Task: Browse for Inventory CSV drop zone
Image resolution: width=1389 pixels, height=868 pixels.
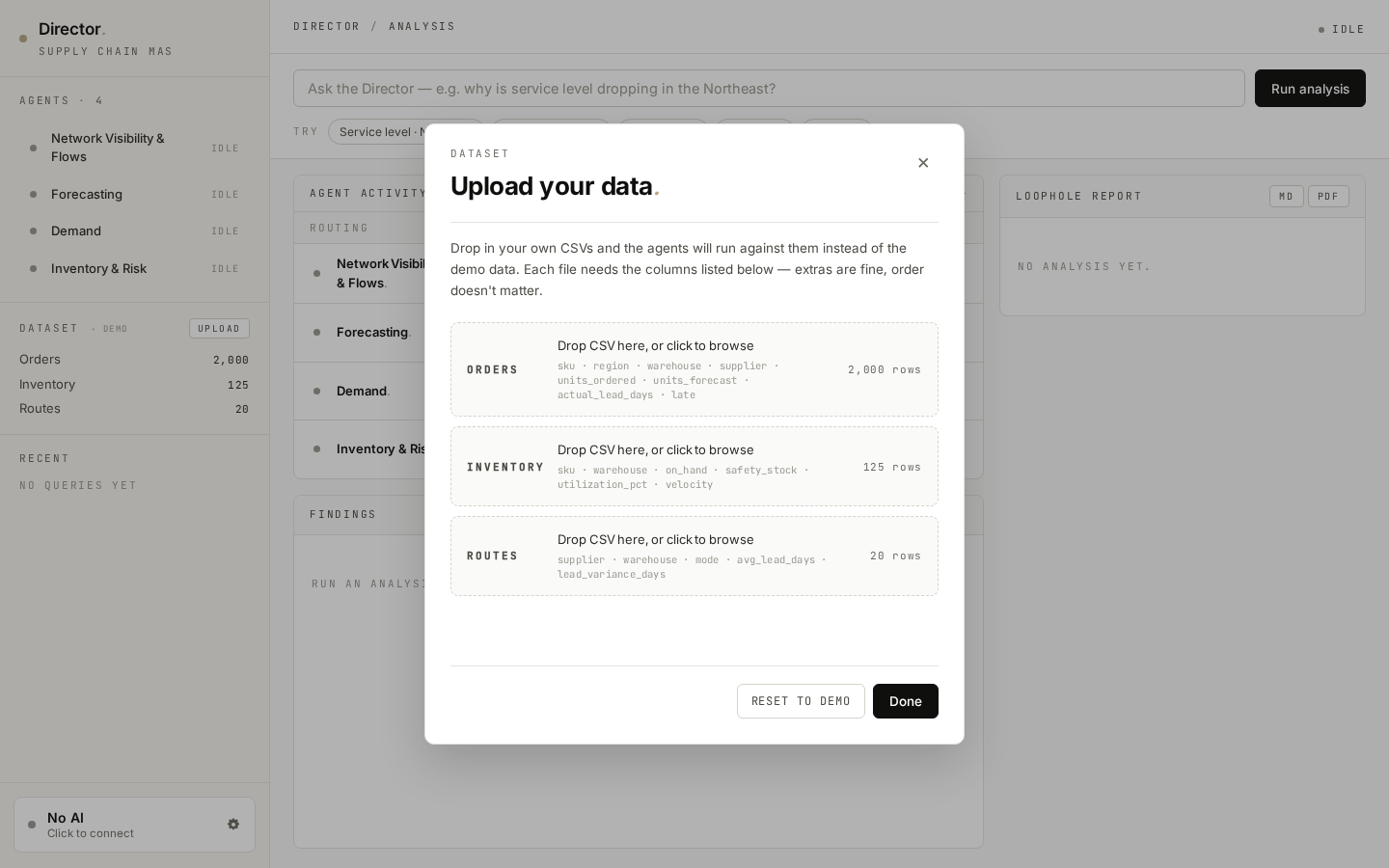Action: [x=694, y=467]
